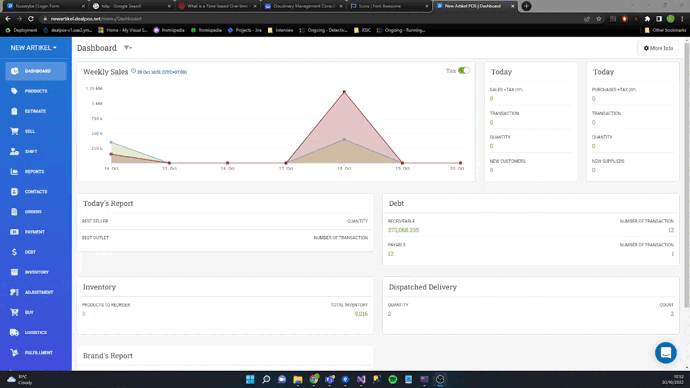Close the New Artikel POS Dashboard tab
Image resolution: width=690 pixels, height=388 pixels.
[x=513, y=6]
